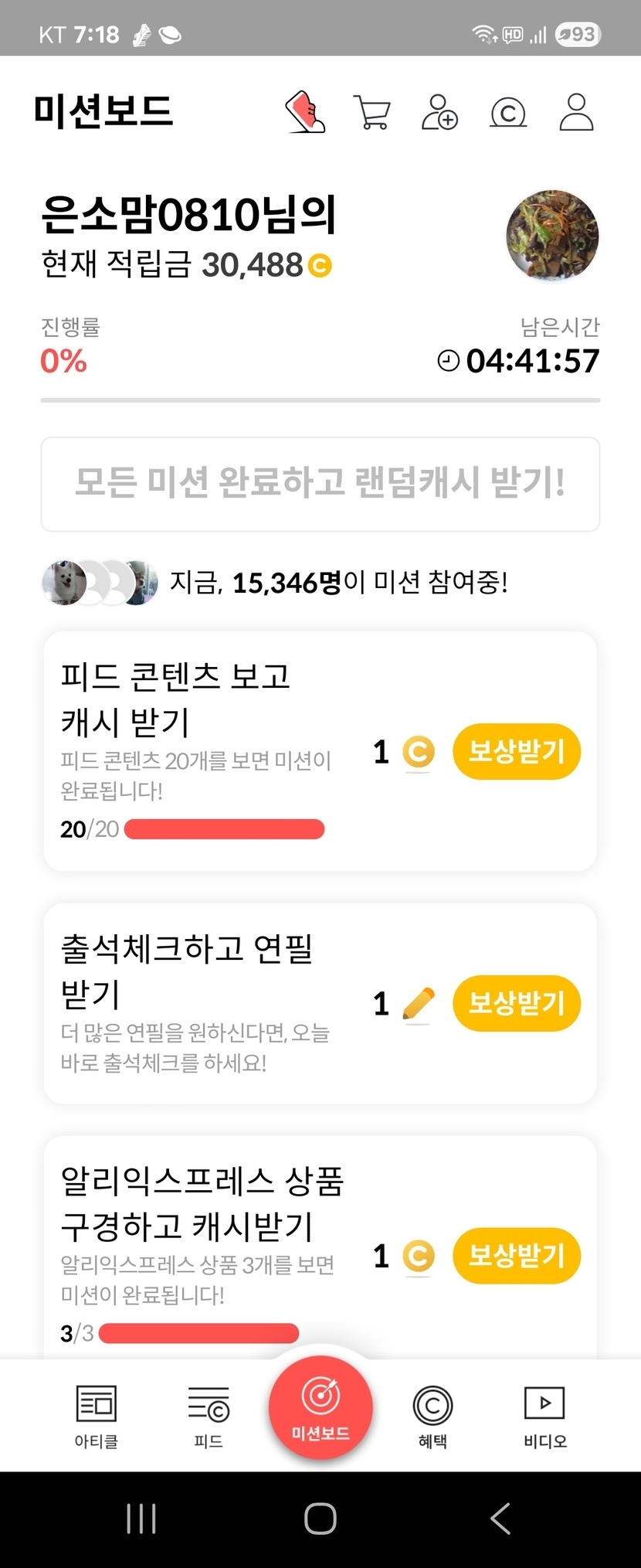Claim reward for AliExpress product mission

pyautogui.click(x=516, y=1255)
